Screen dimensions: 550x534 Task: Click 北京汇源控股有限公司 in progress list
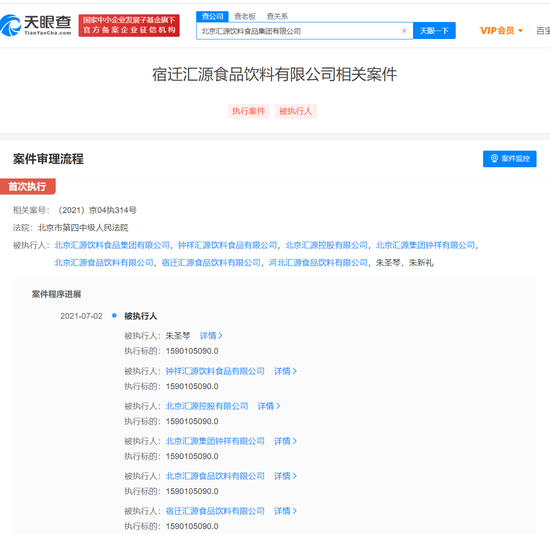tap(207, 406)
